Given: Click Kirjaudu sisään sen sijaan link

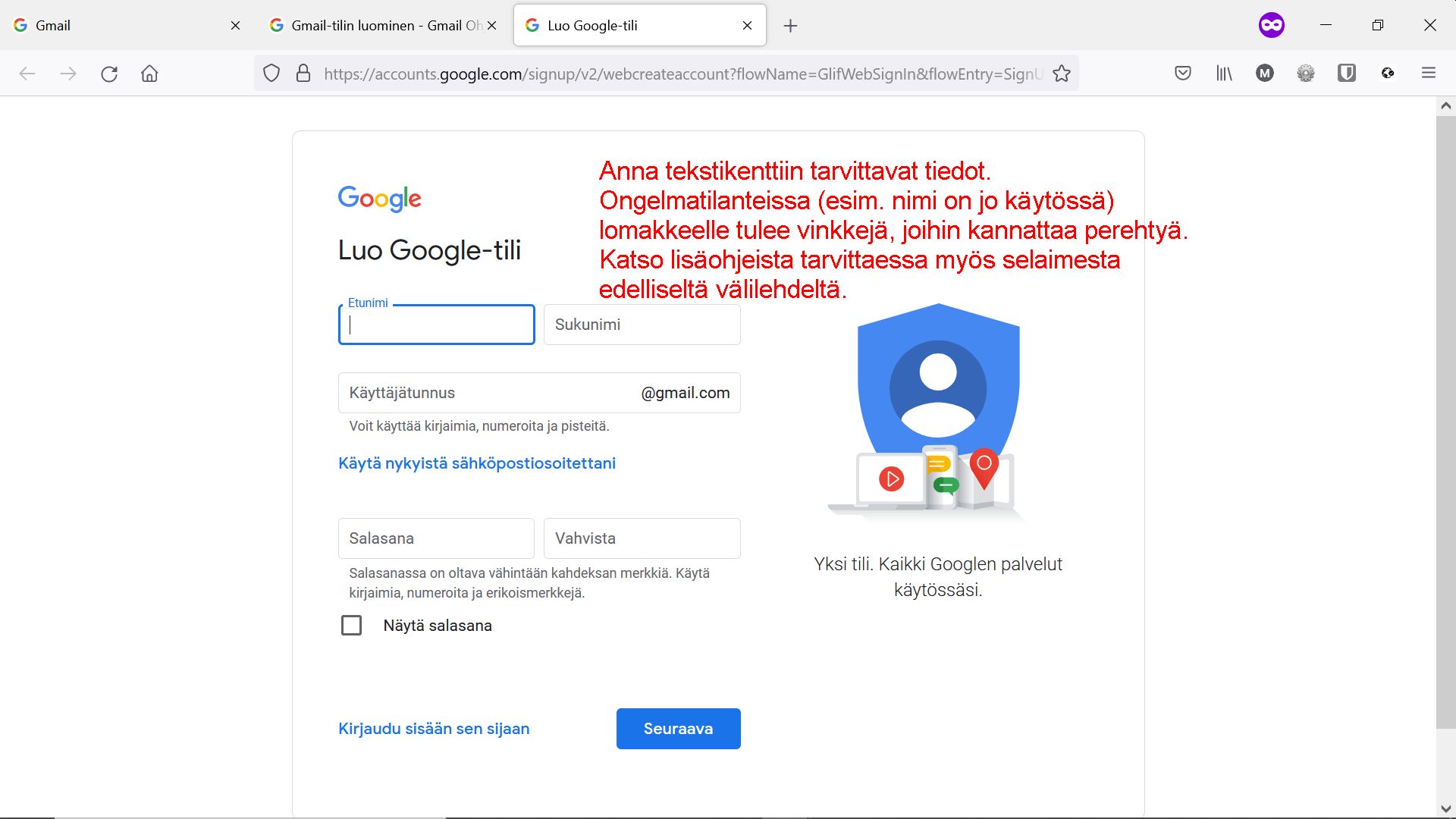Looking at the screenshot, I should point(434,729).
